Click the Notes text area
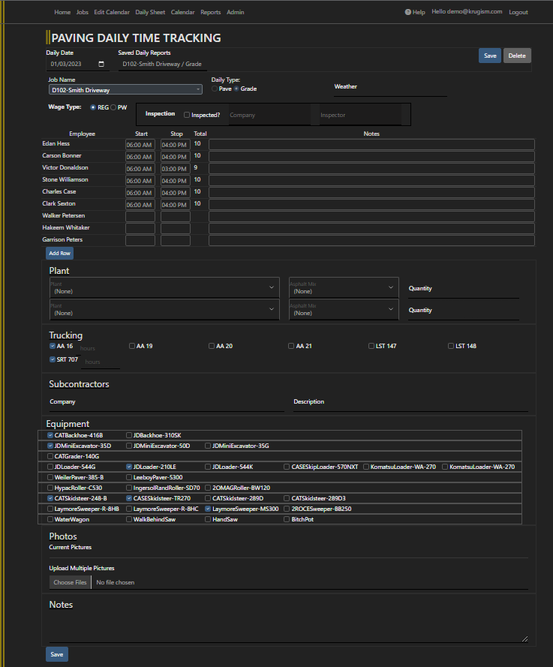The image size is (553, 667). pyautogui.click(x=289, y=628)
